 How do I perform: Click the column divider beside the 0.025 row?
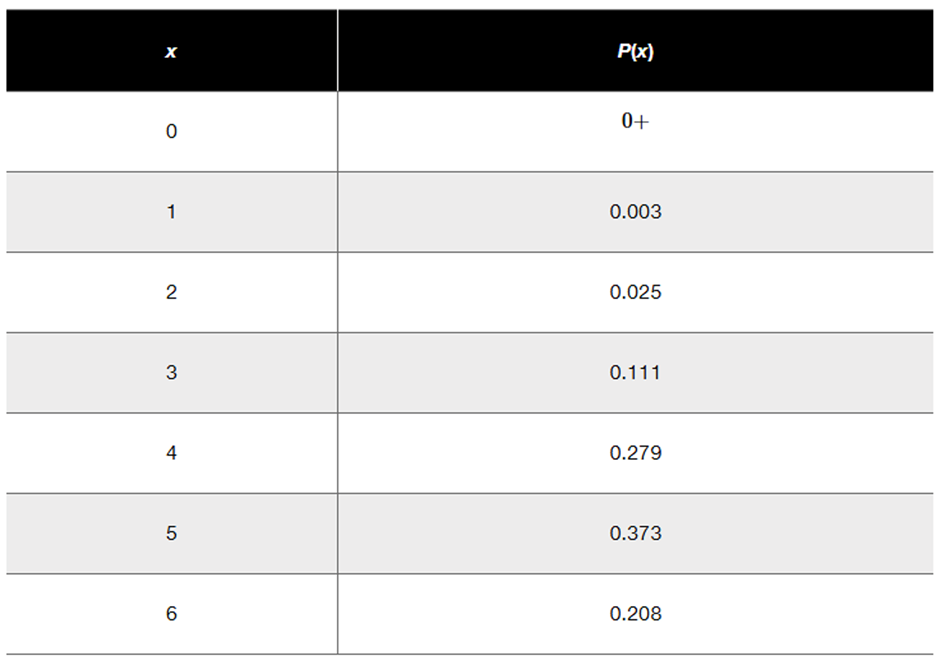pyautogui.click(x=337, y=292)
